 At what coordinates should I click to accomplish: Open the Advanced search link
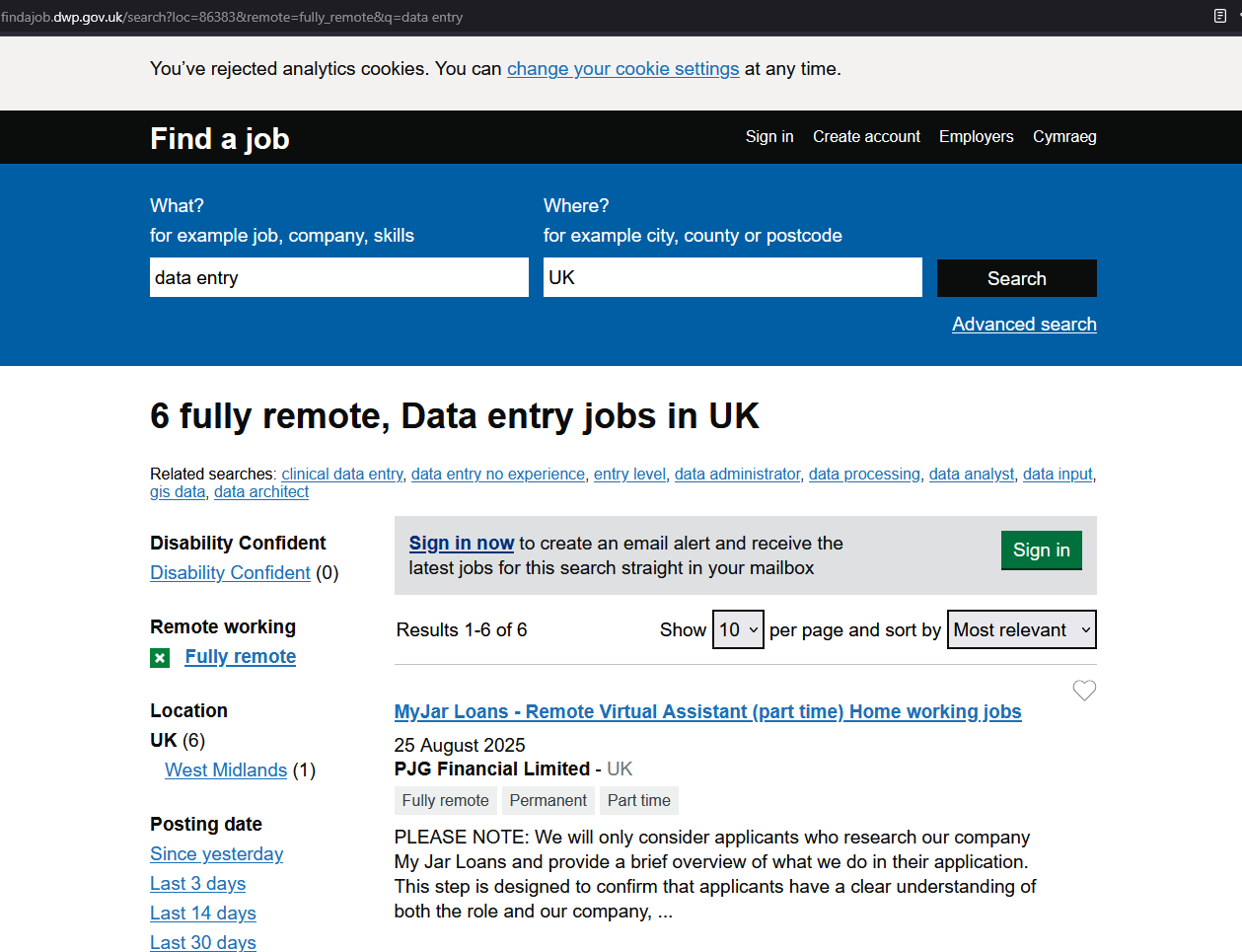1024,325
